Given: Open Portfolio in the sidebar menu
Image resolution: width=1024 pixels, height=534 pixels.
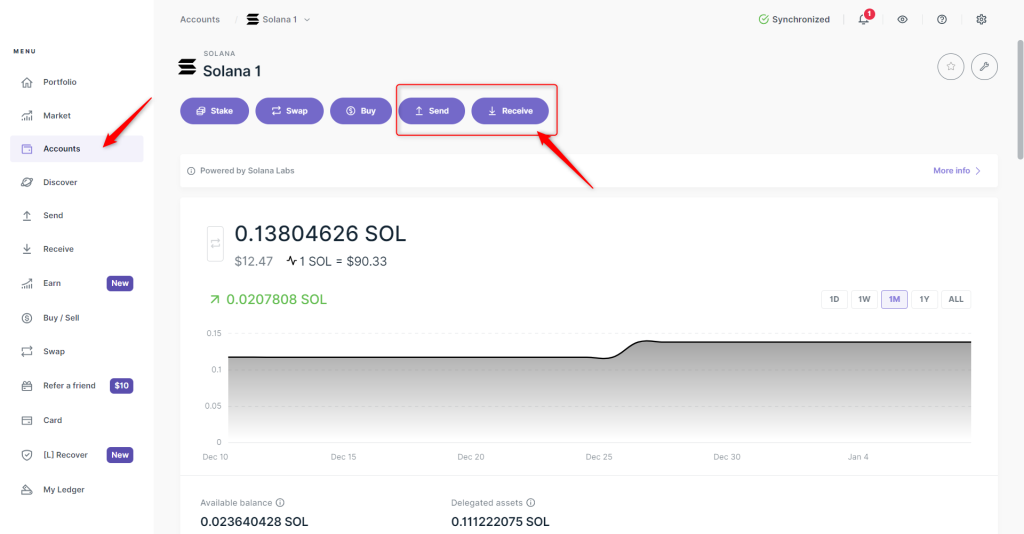Looking at the screenshot, I should click(60, 82).
